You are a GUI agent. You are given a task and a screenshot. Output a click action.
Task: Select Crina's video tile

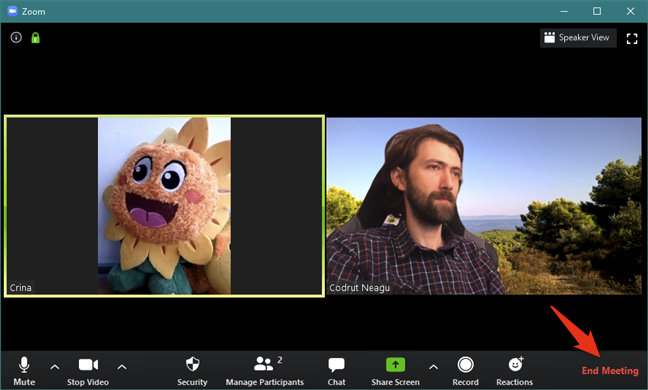[164, 206]
